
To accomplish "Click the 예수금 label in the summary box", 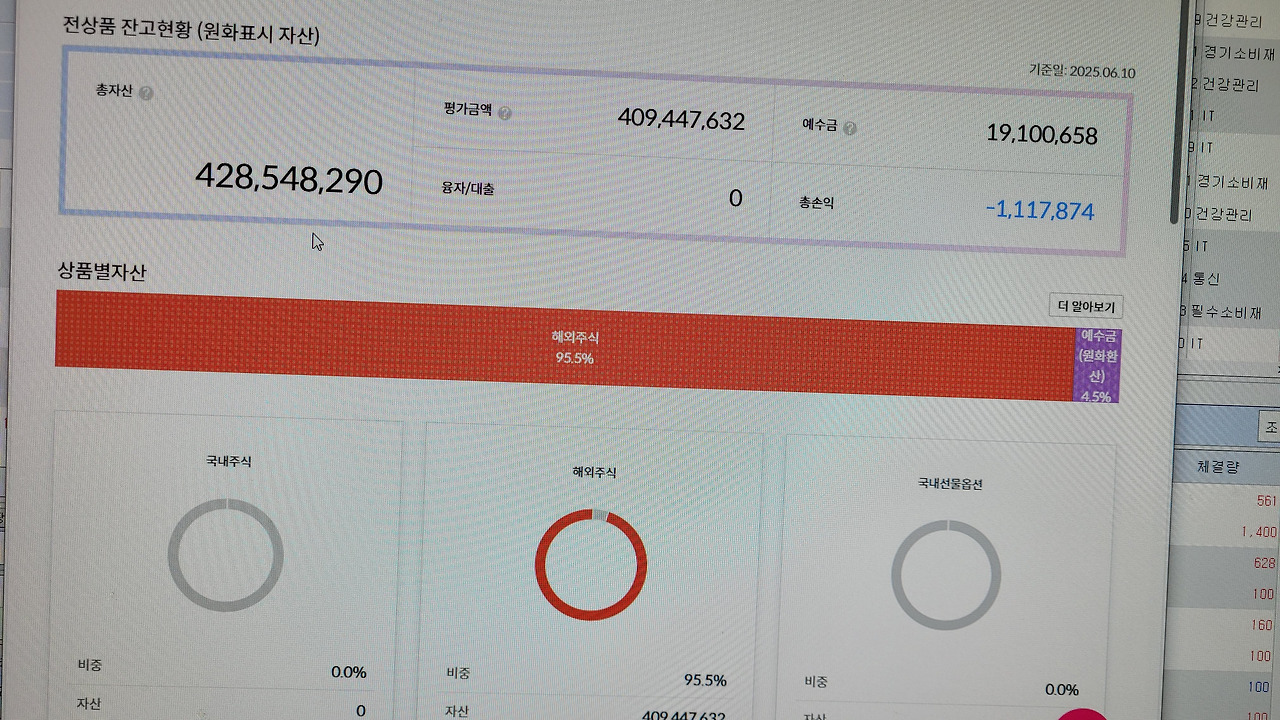I will 819,125.
